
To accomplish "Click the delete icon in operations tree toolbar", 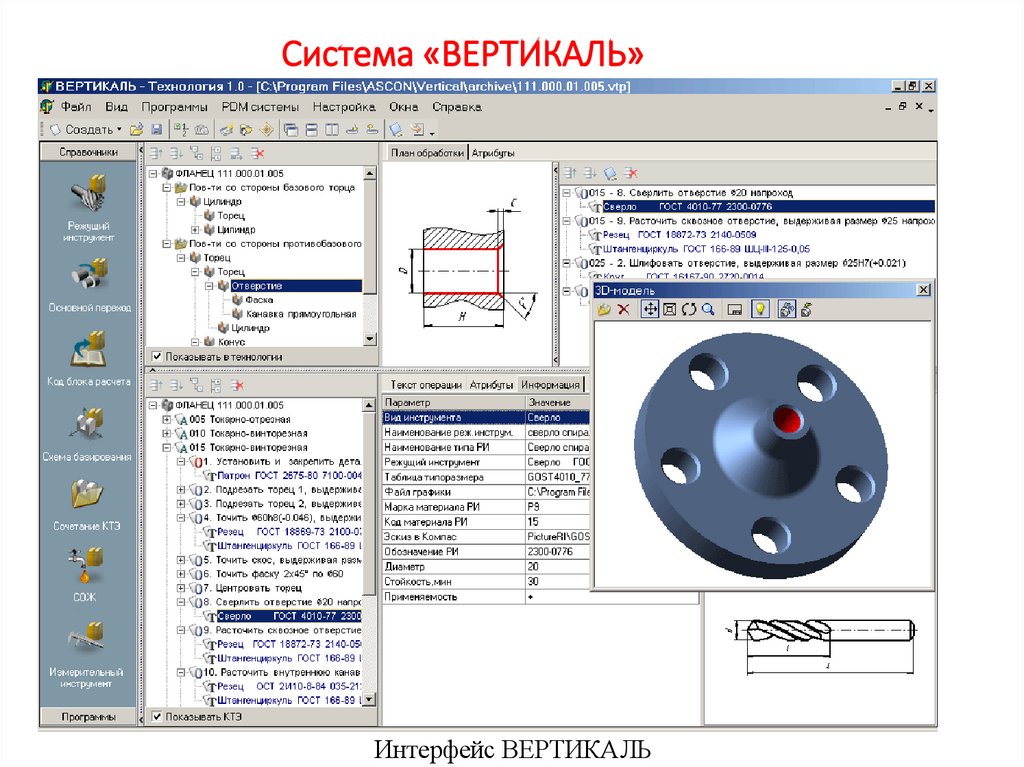I will [x=237, y=385].
